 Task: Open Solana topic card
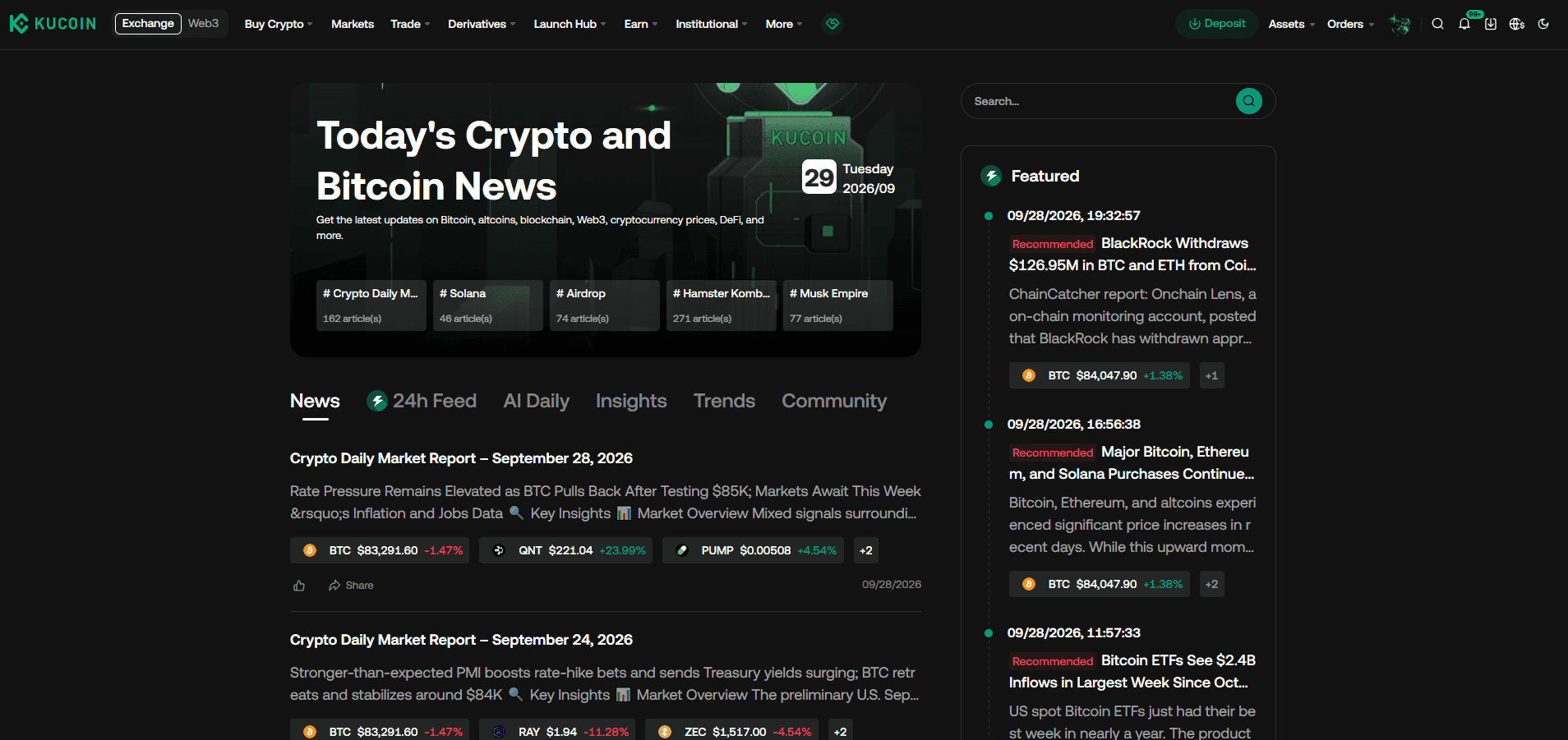[488, 306]
